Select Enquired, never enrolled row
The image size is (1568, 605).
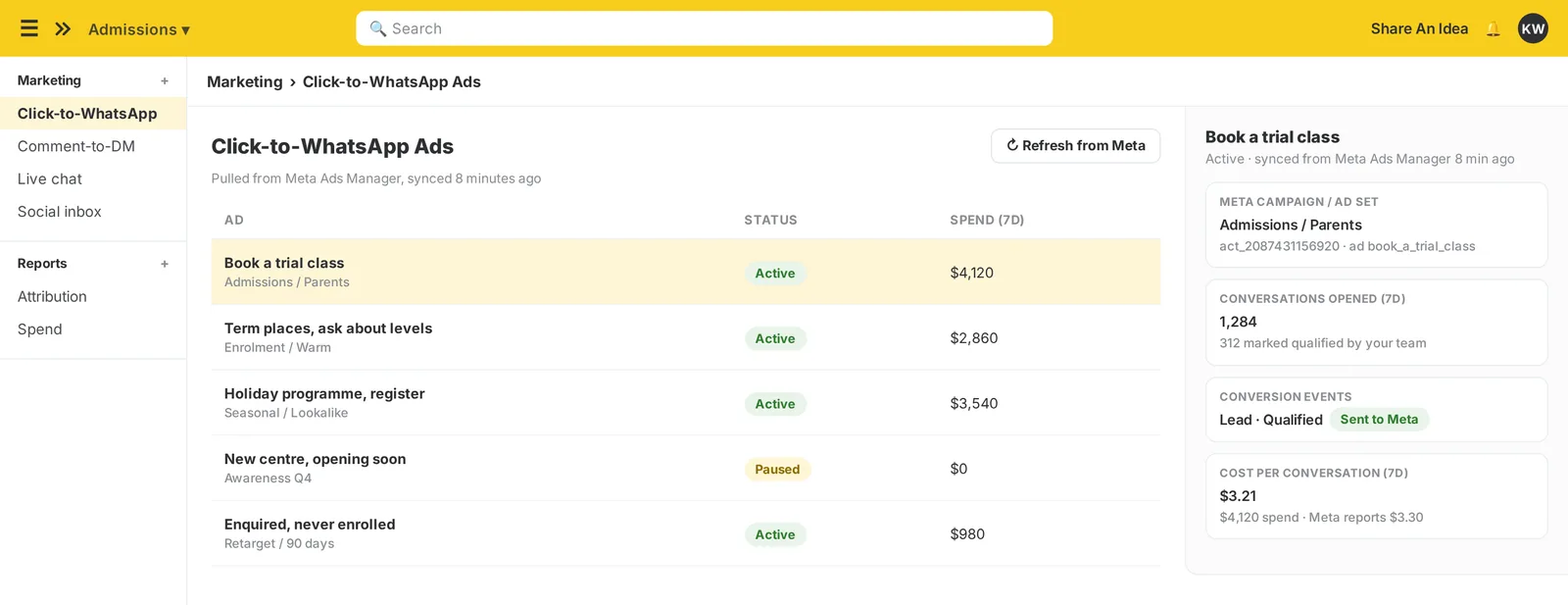(x=685, y=533)
